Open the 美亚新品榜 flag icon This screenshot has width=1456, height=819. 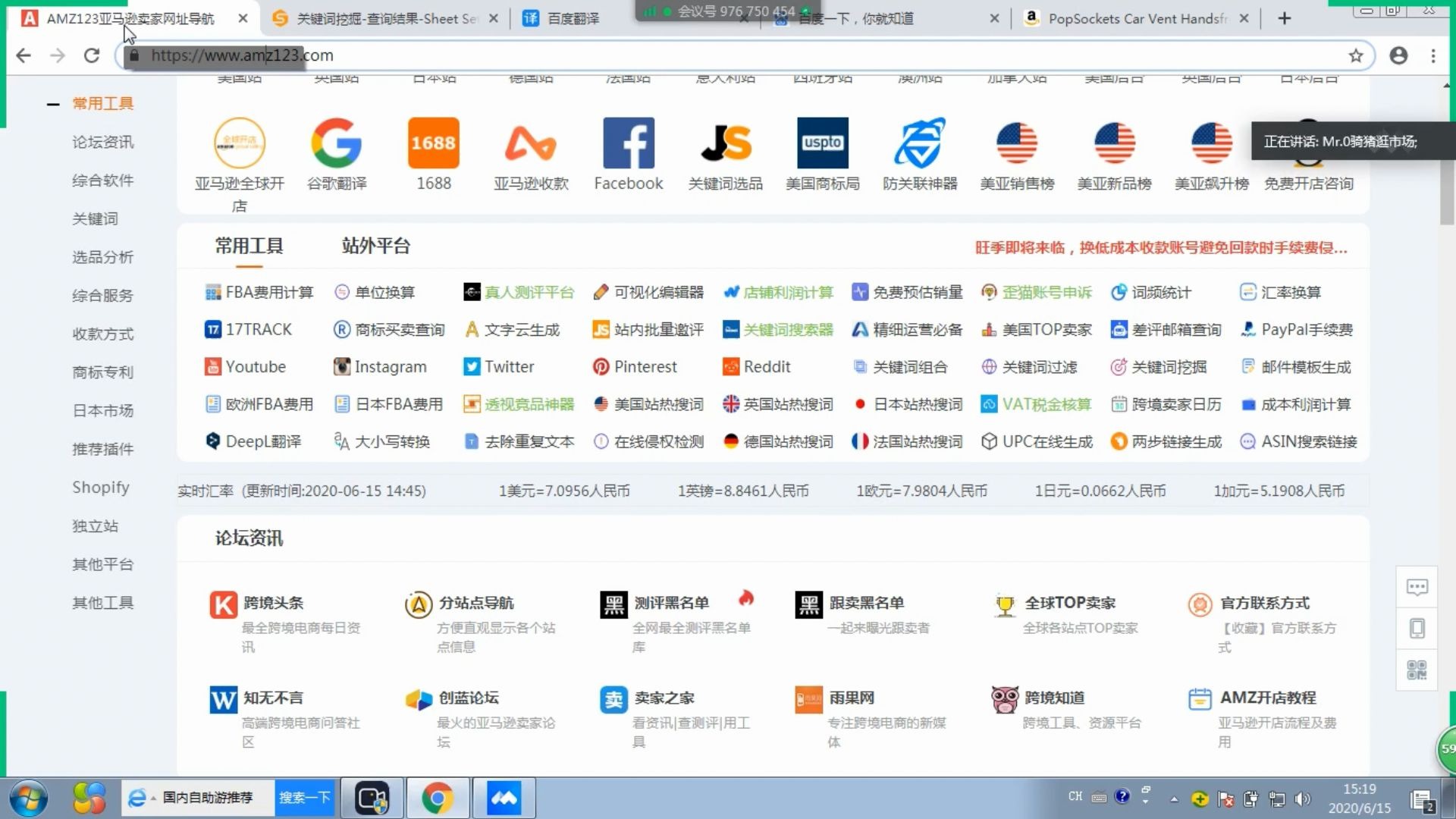click(x=1114, y=143)
